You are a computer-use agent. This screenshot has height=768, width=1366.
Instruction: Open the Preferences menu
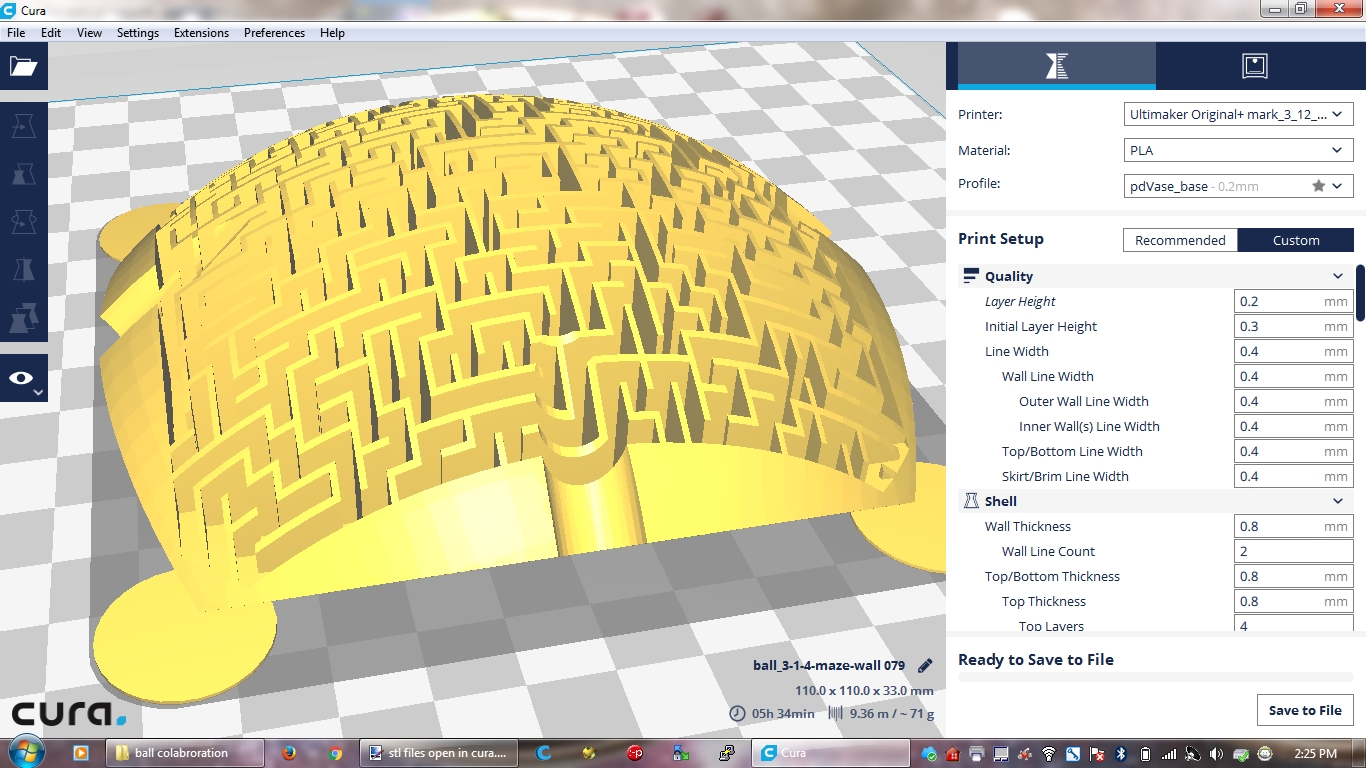pos(274,32)
